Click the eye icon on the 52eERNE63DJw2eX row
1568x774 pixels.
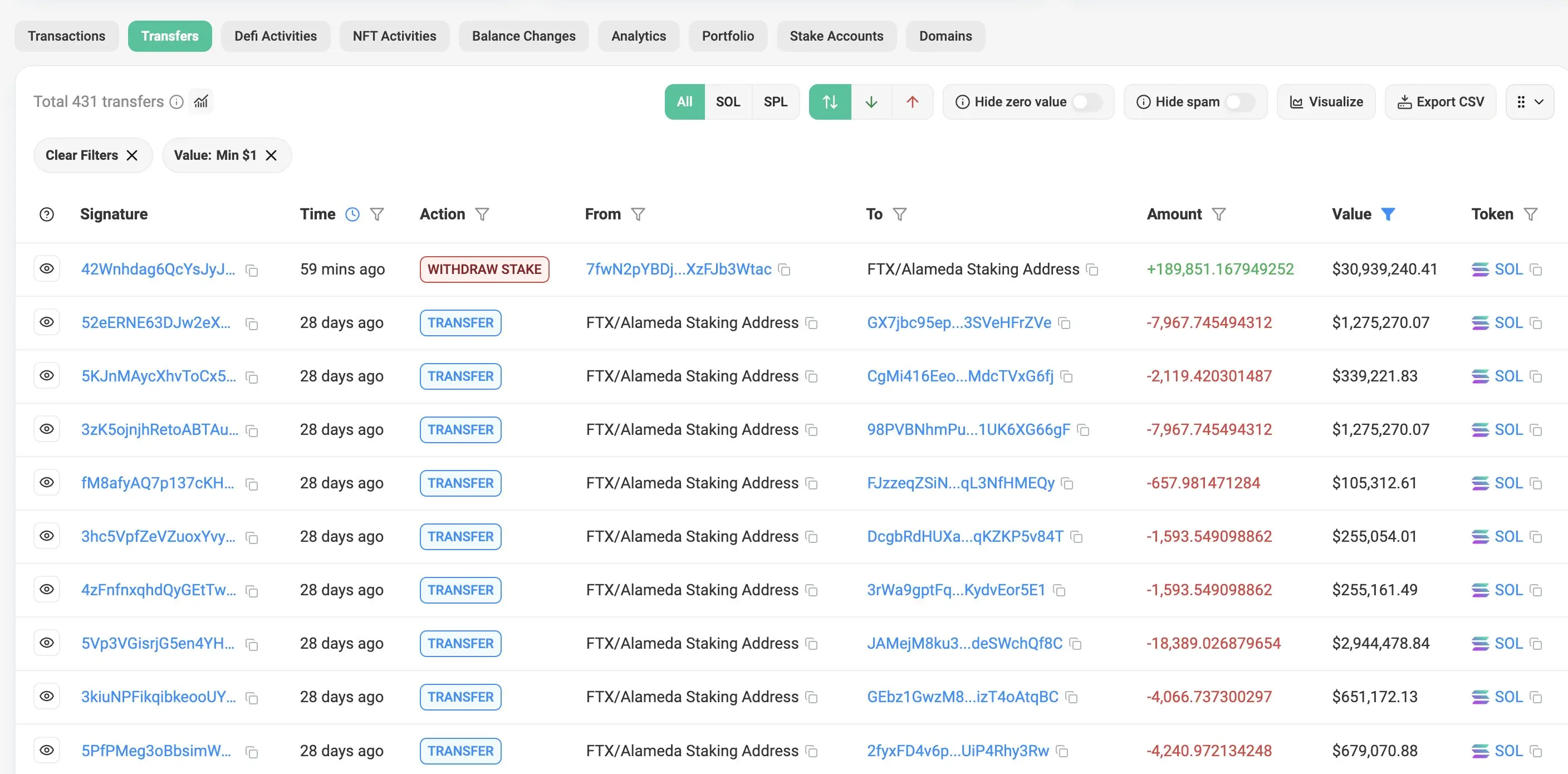(x=47, y=322)
